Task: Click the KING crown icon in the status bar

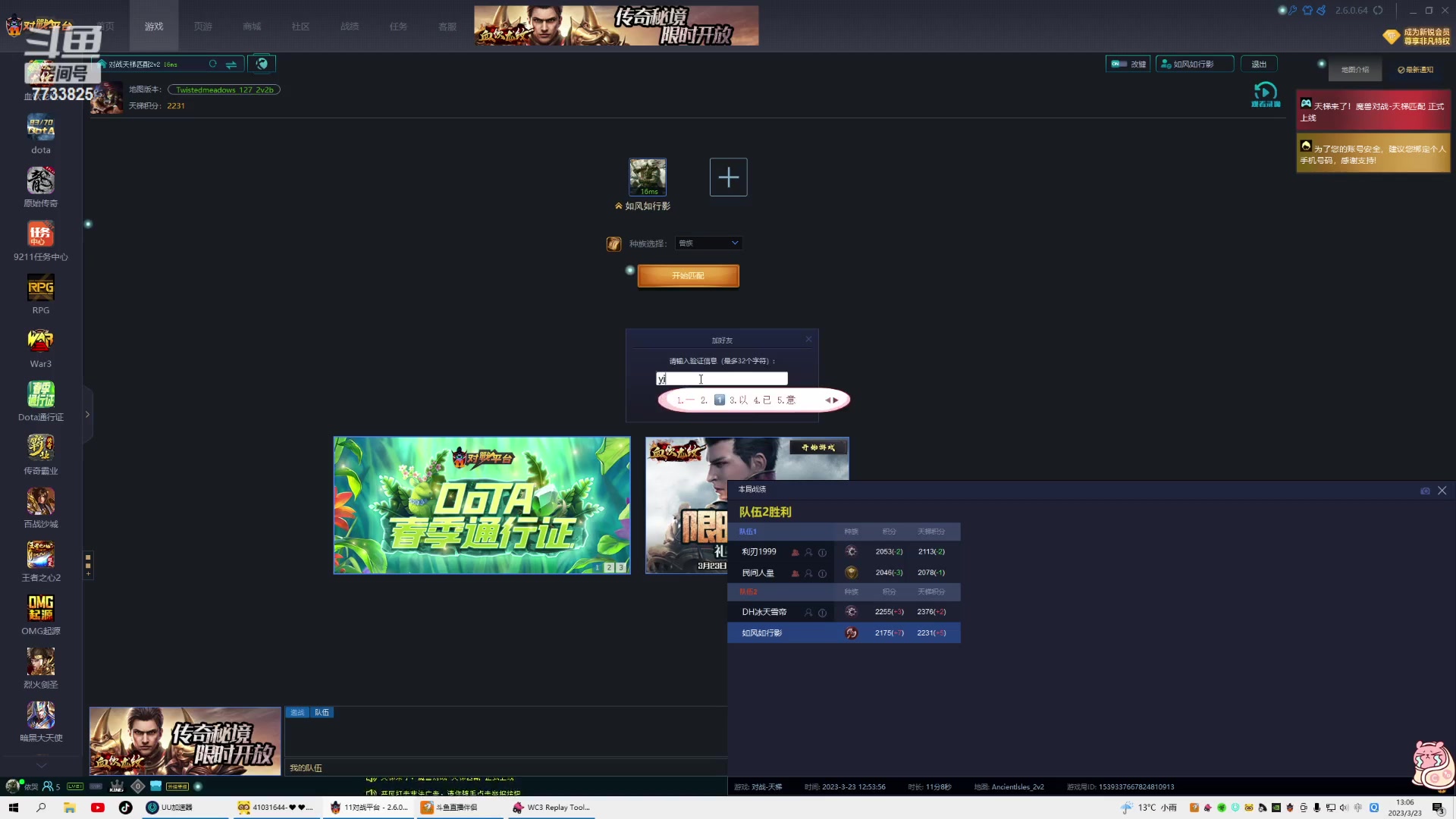Action: click(x=116, y=786)
